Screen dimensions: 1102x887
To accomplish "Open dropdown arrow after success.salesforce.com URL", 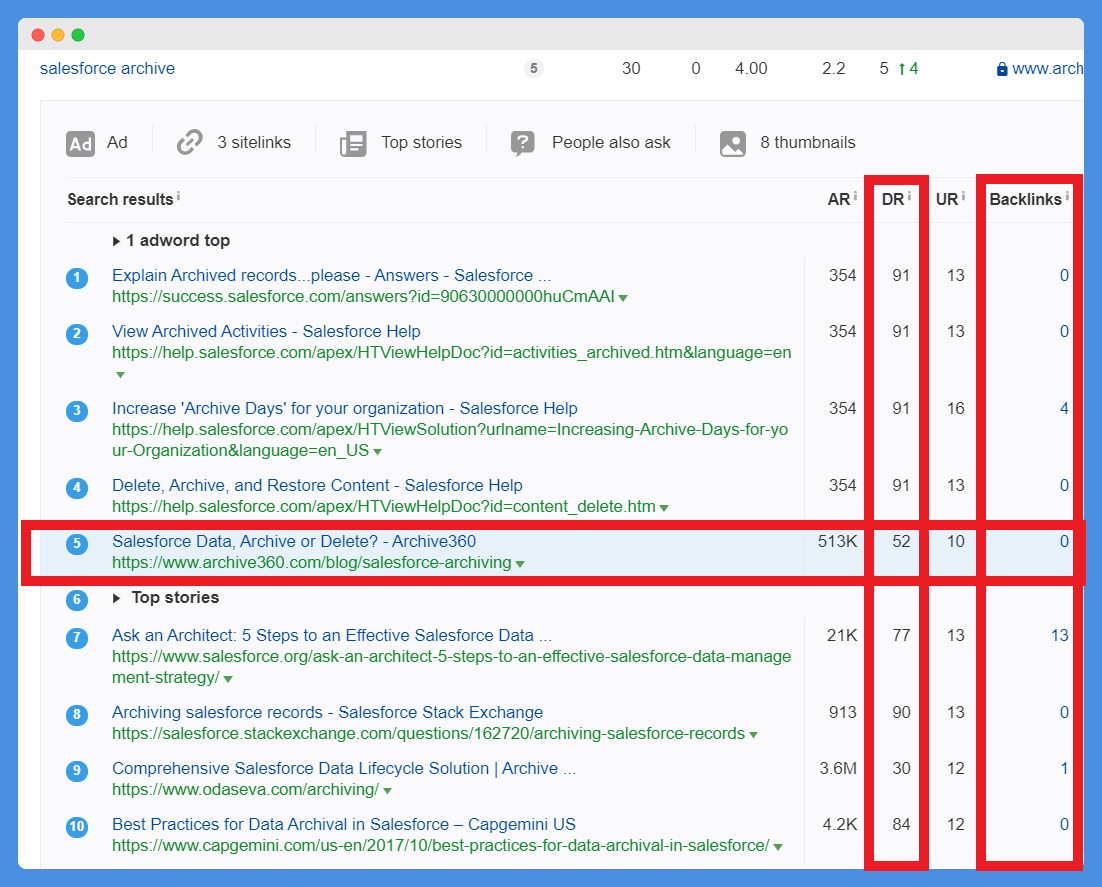I will pos(623,298).
